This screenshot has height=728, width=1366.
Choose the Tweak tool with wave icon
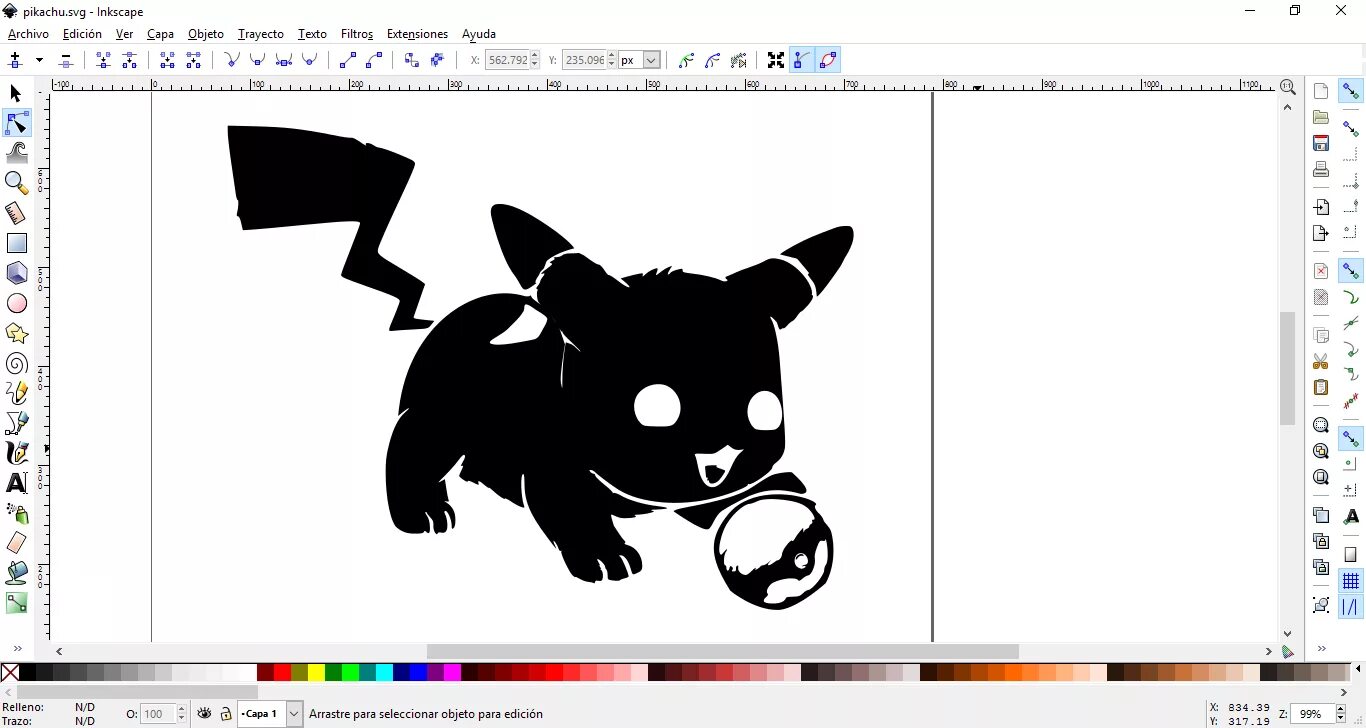pyautogui.click(x=16, y=153)
